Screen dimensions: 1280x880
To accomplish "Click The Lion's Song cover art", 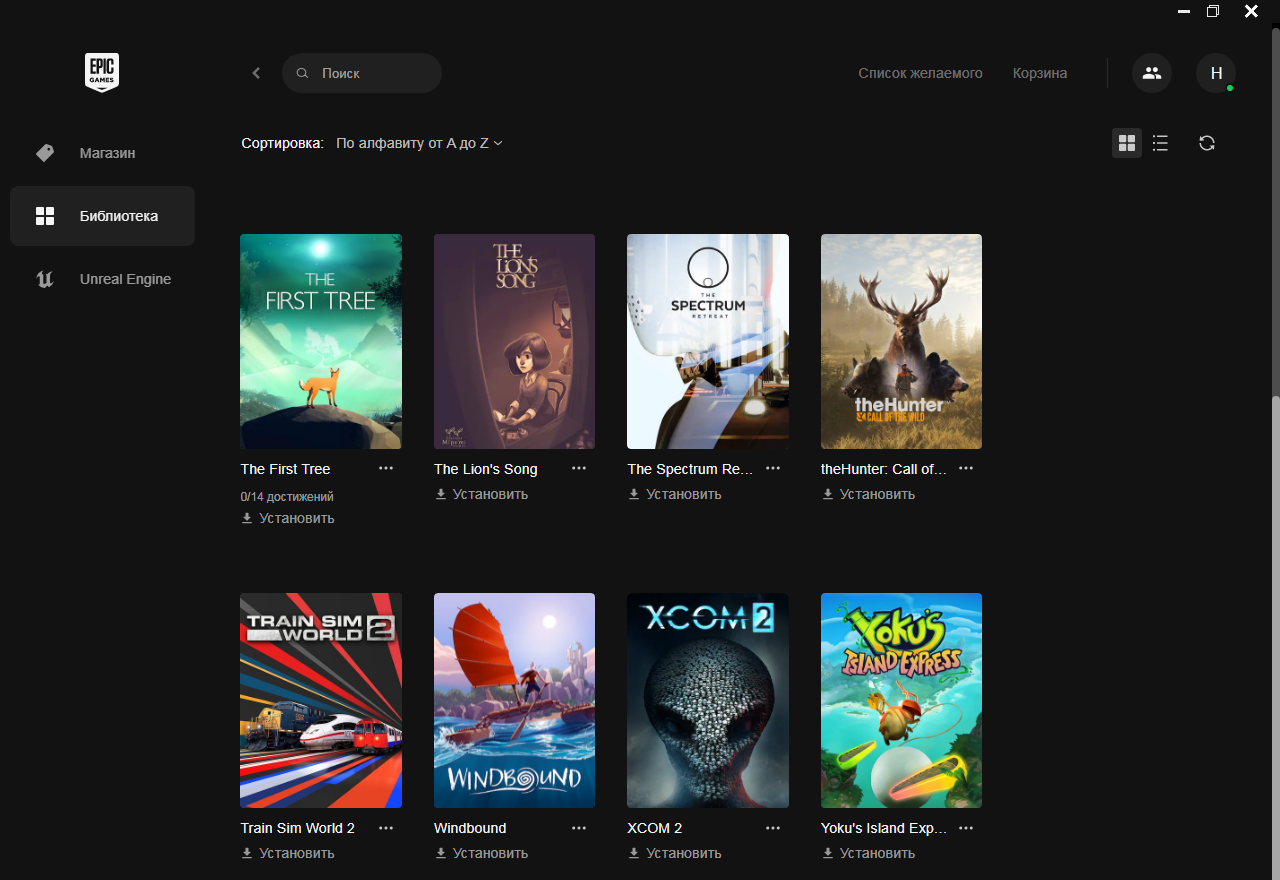I will 514,341.
